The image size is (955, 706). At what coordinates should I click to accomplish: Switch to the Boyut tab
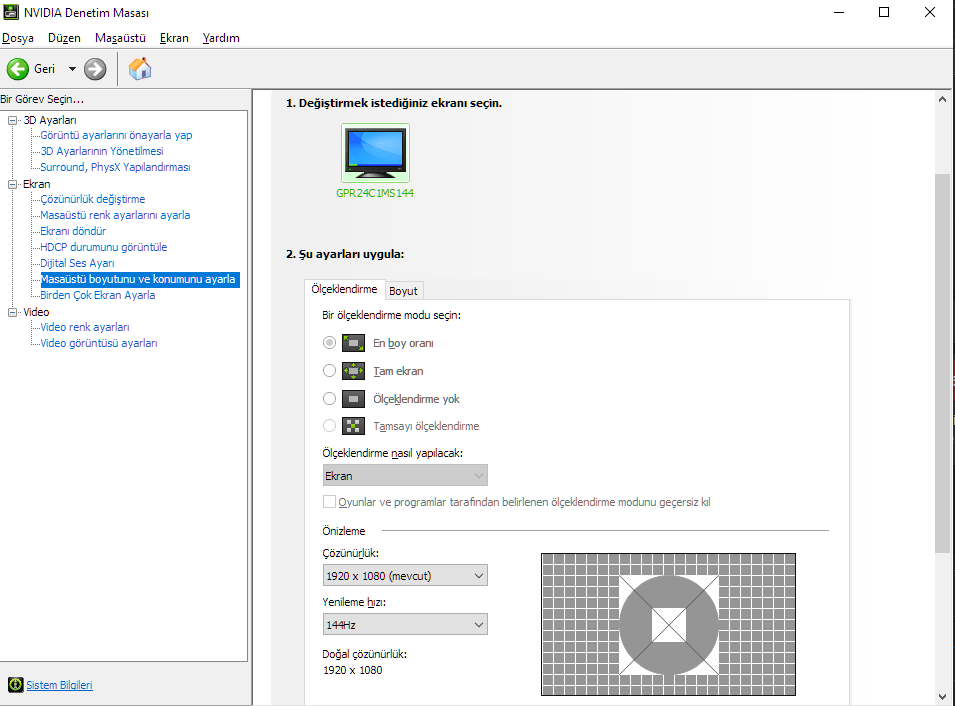(x=403, y=291)
